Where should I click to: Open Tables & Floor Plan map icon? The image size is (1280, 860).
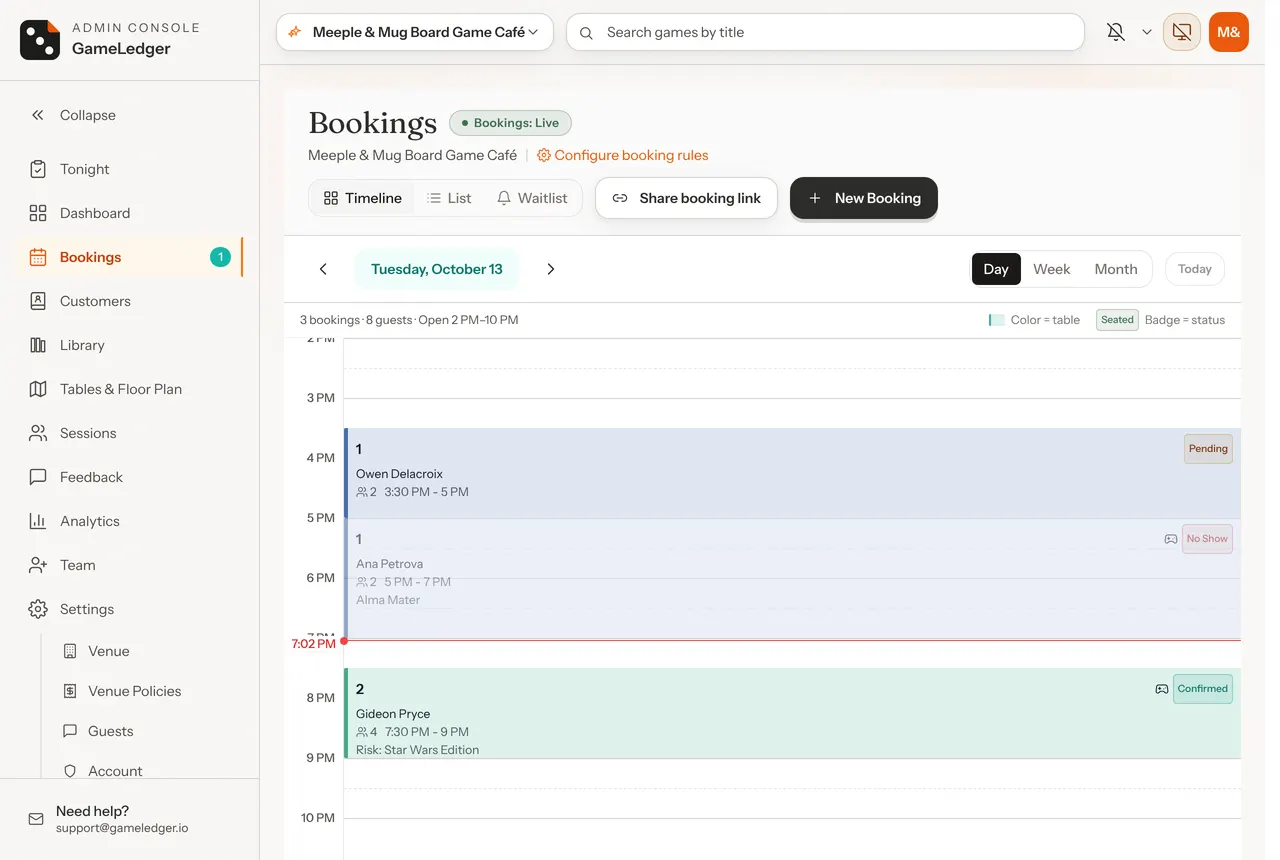(x=38, y=389)
